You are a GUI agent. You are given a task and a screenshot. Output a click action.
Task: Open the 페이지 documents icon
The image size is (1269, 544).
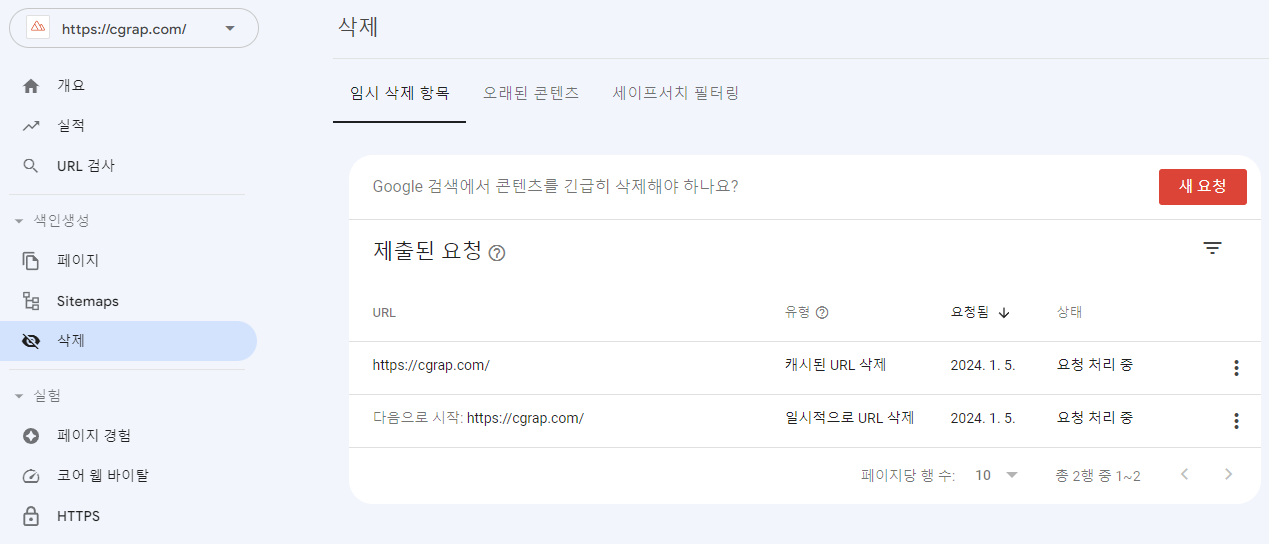[31, 261]
